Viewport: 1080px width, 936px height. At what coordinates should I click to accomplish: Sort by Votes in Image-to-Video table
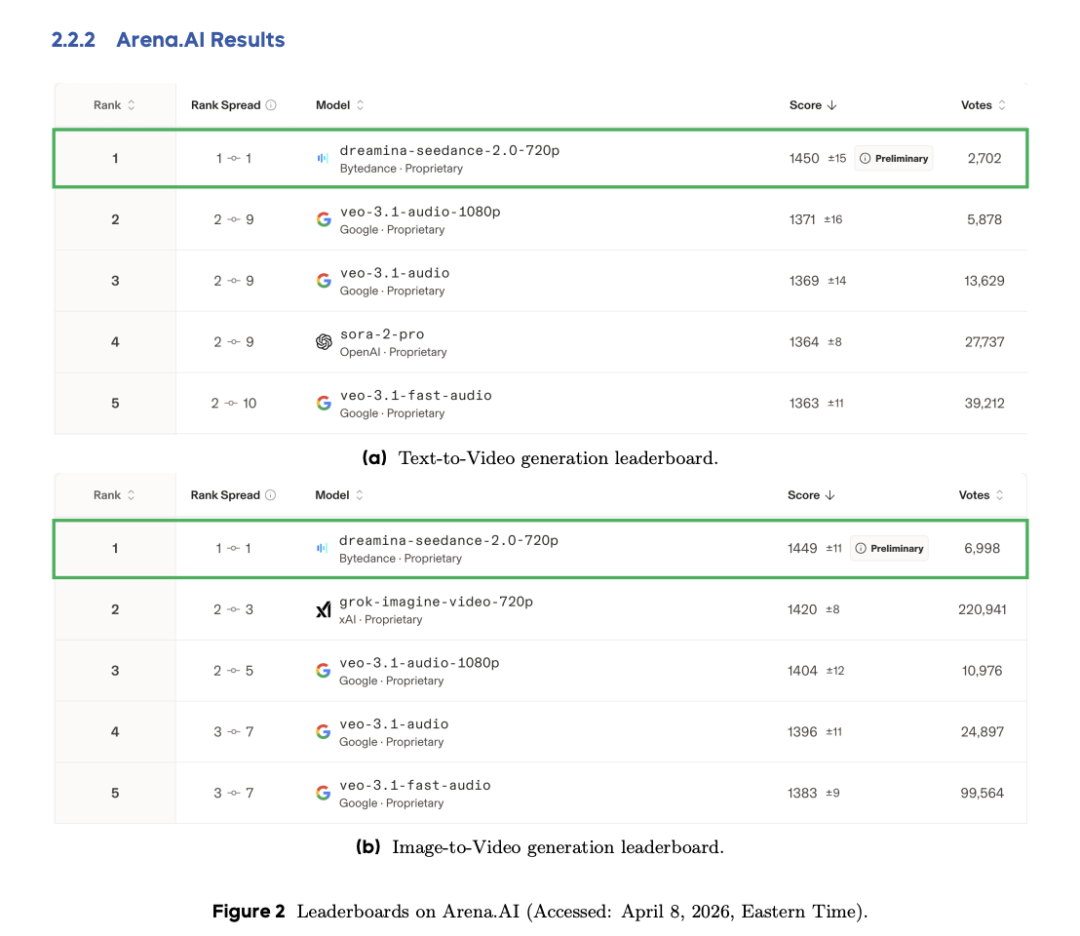coord(981,495)
